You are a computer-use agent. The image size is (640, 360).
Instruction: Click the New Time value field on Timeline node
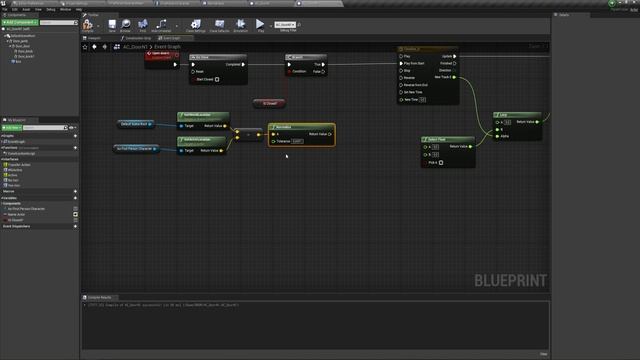coord(422,100)
